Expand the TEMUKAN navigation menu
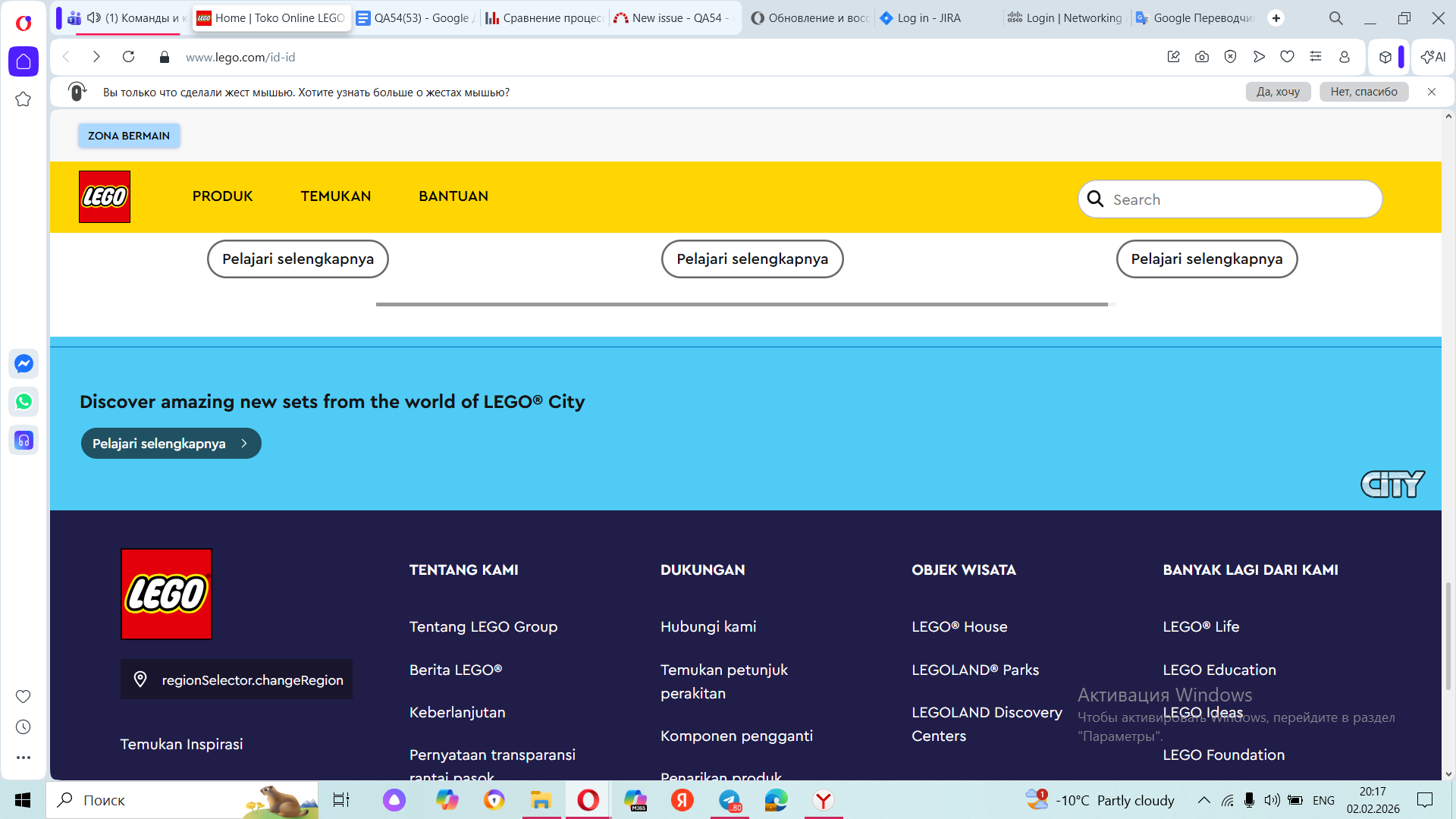This screenshot has width=1456, height=819. (x=335, y=196)
